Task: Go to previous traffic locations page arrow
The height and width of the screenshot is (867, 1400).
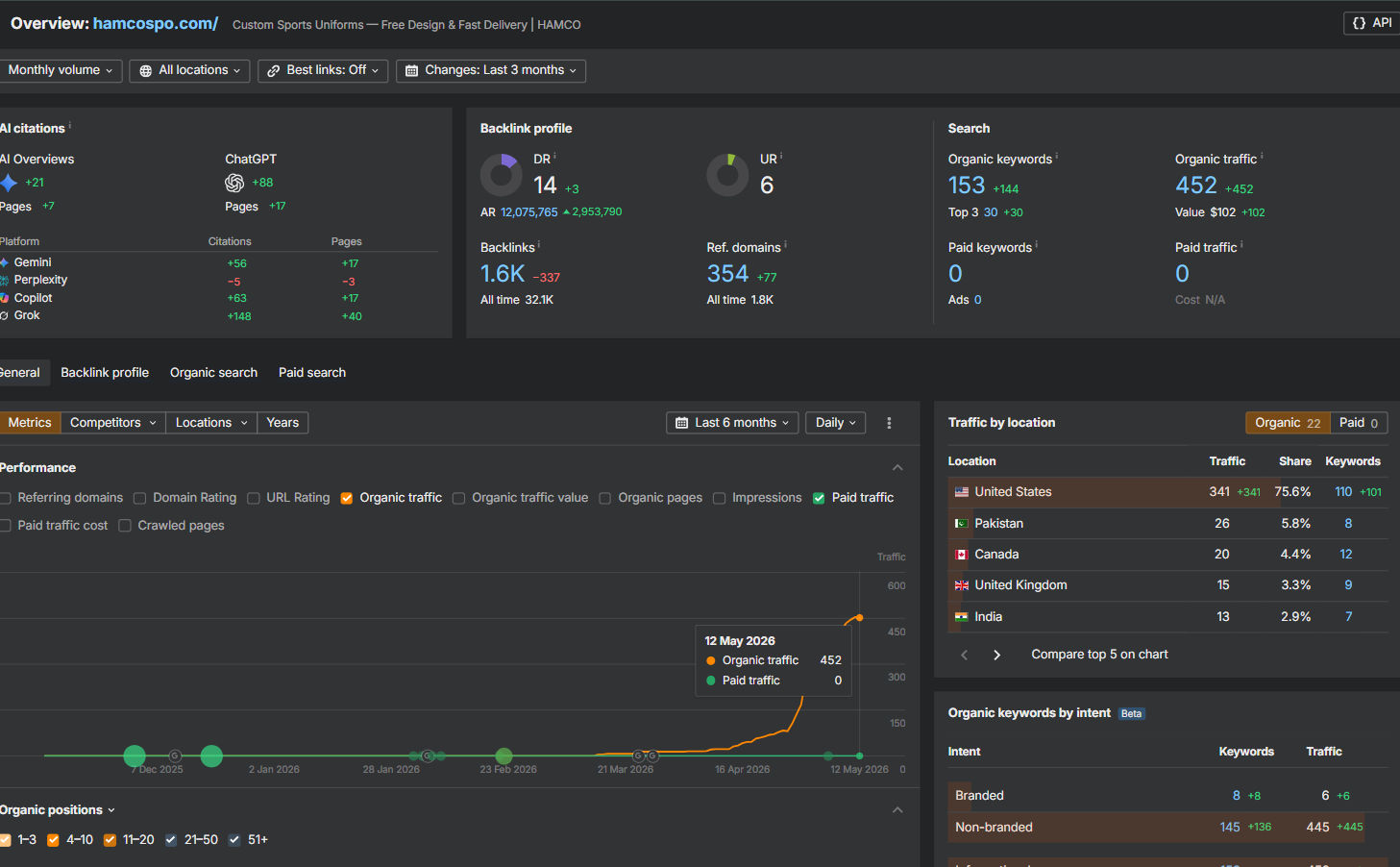Action: pyautogui.click(x=965, y=655)
